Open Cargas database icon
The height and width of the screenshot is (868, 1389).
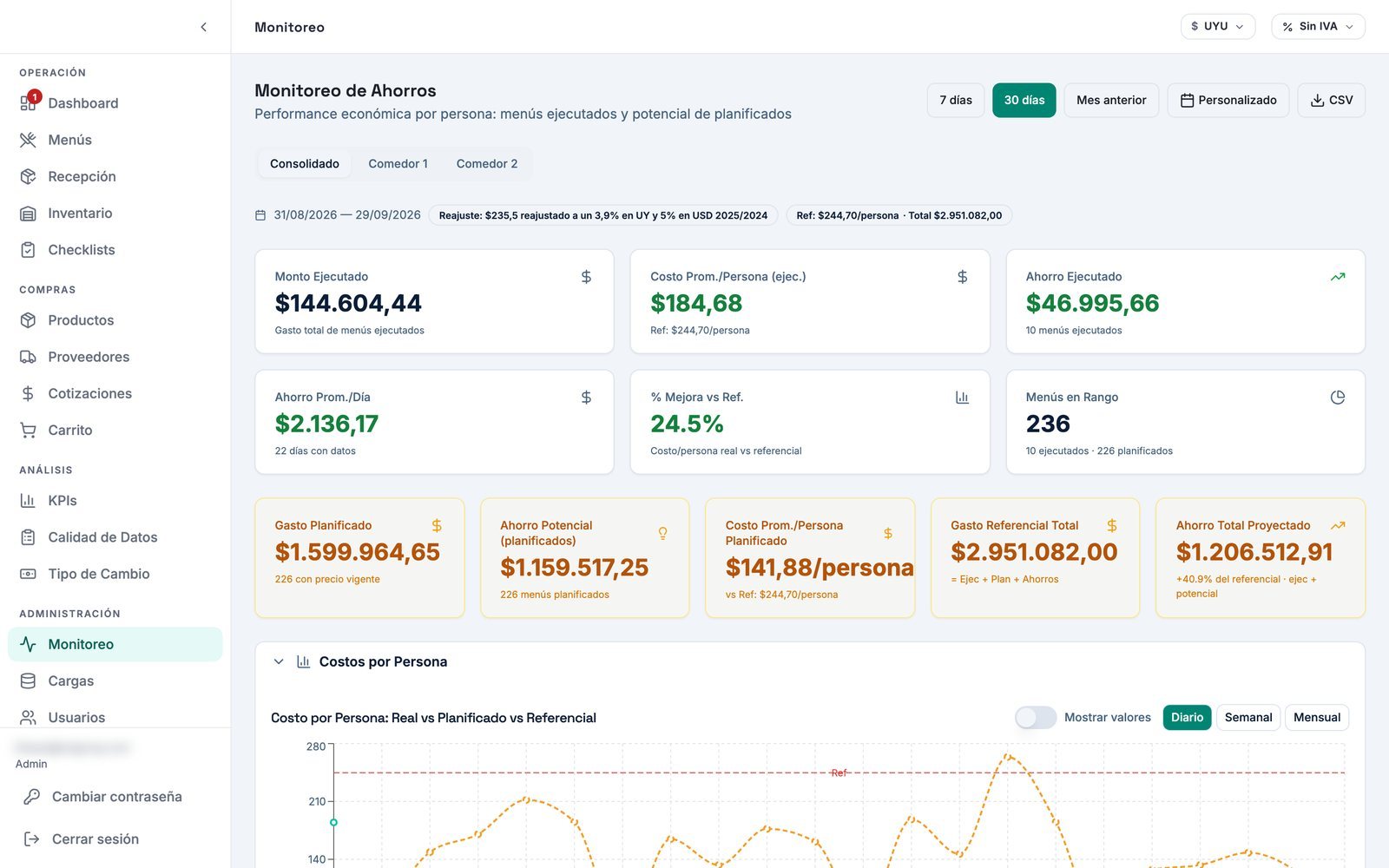(x=28, y=681)
